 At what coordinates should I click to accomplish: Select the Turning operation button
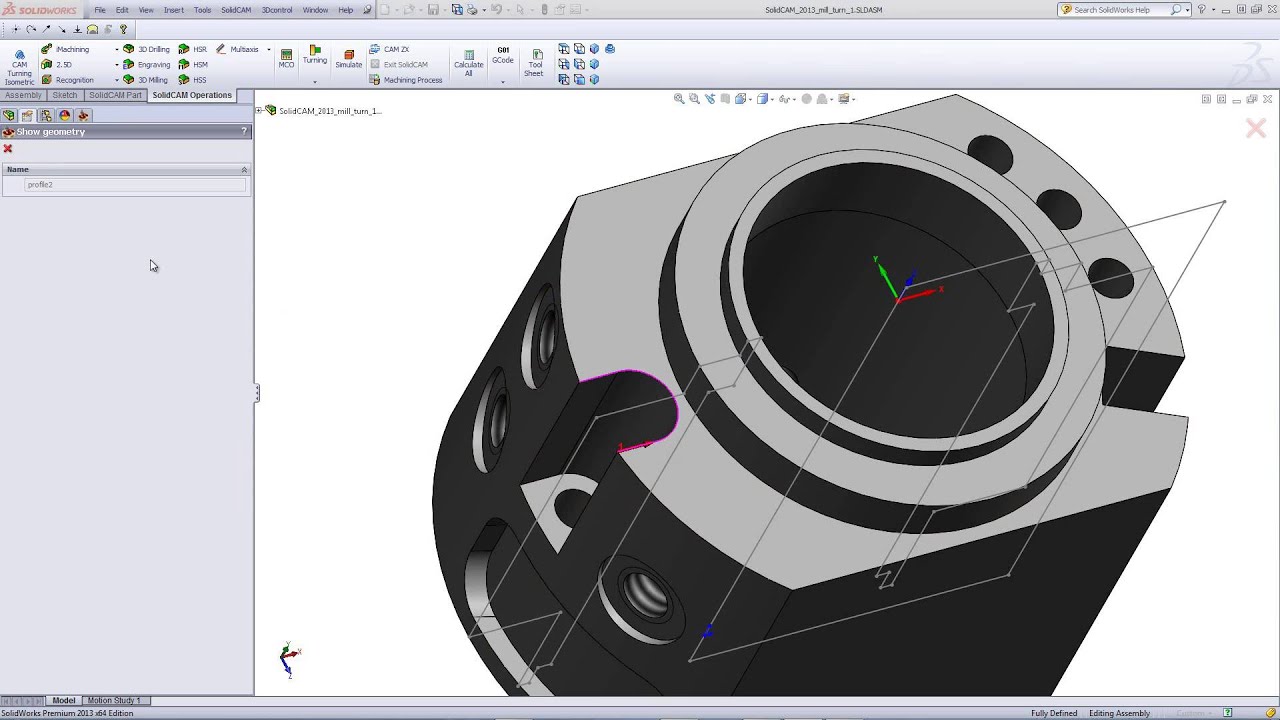315,55
